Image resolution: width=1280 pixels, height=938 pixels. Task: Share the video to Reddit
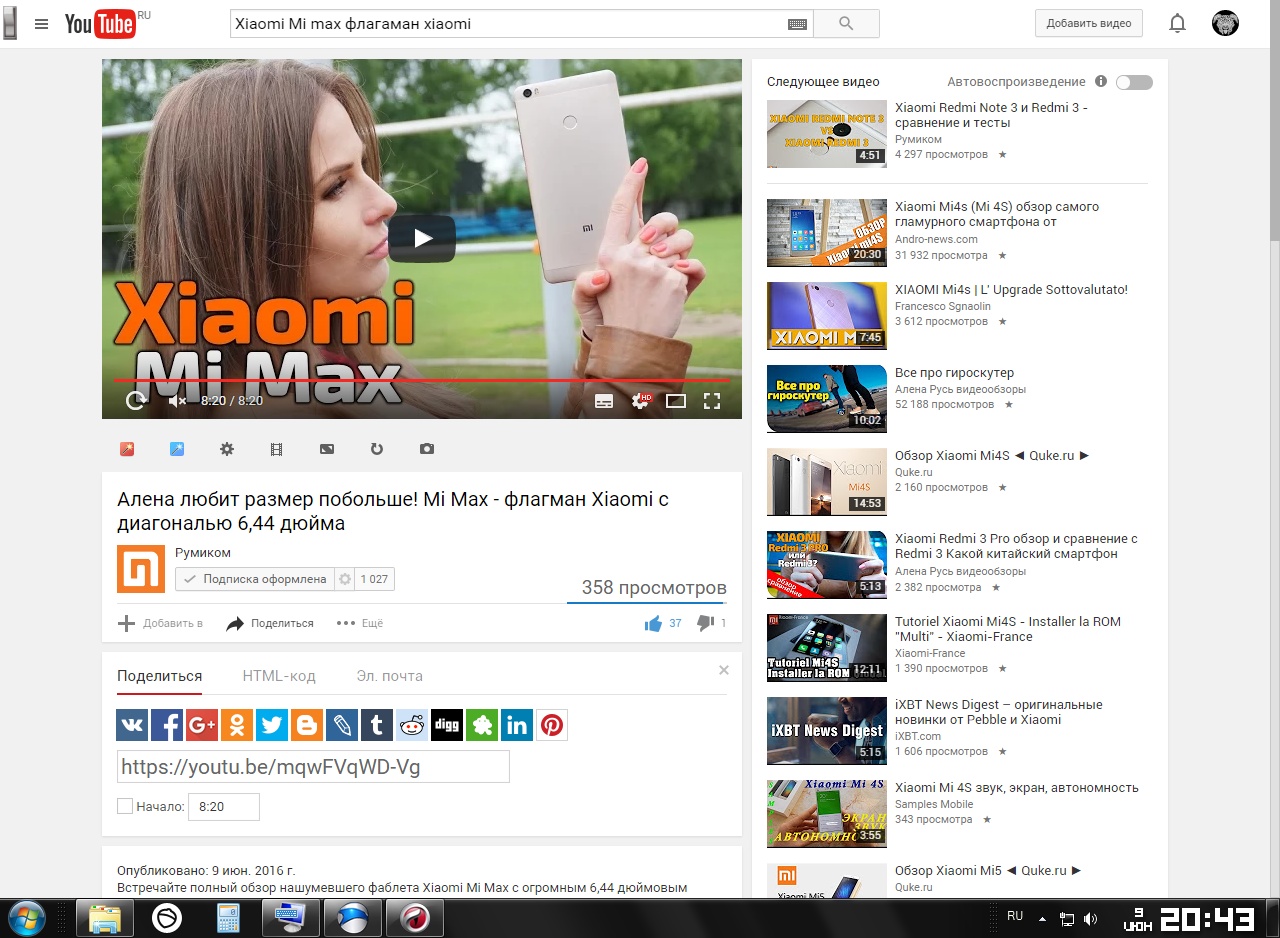coord(412,725)
